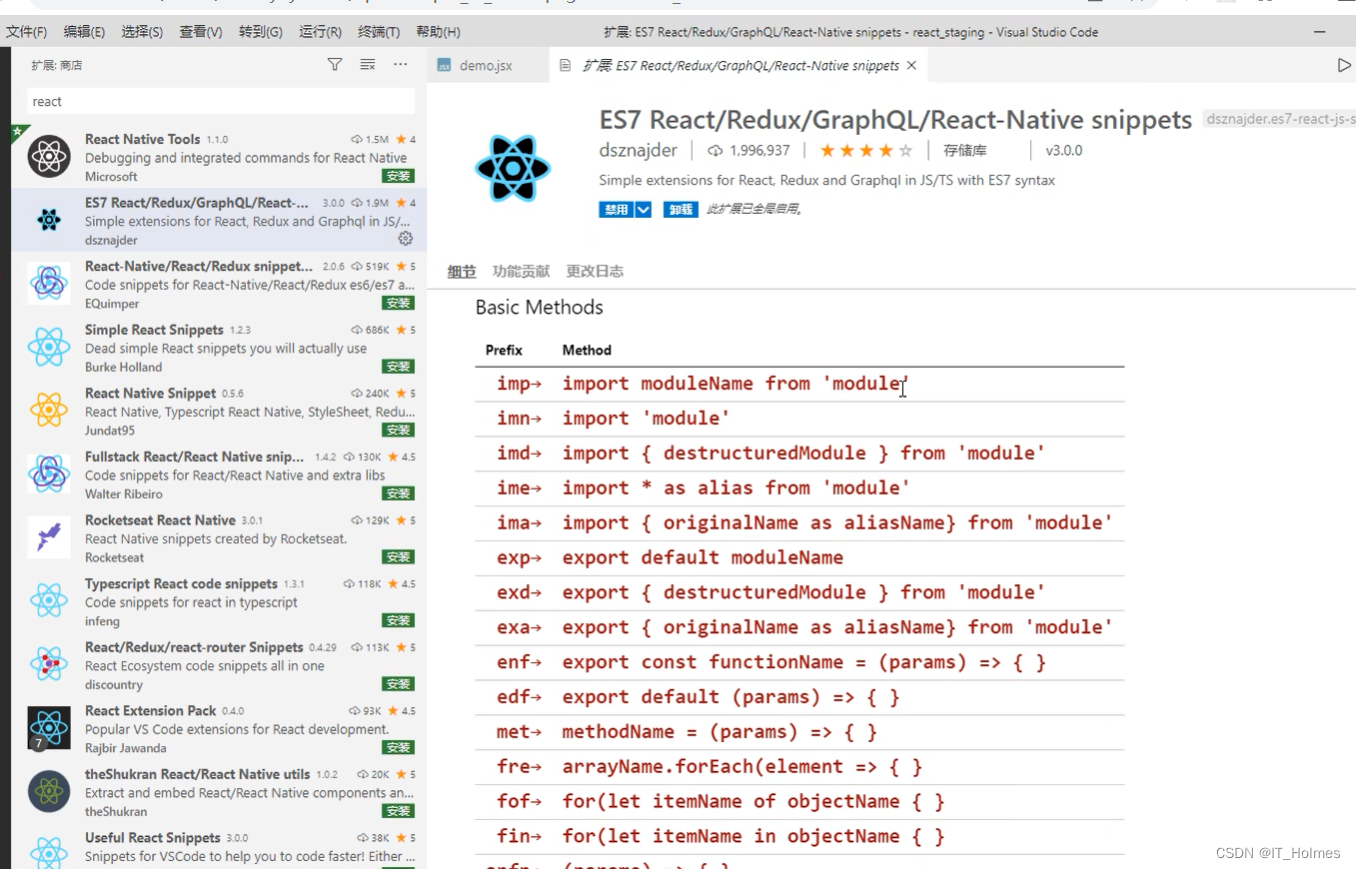Open the extensions panel more actions ellipsis

click(x=400, y=65)
